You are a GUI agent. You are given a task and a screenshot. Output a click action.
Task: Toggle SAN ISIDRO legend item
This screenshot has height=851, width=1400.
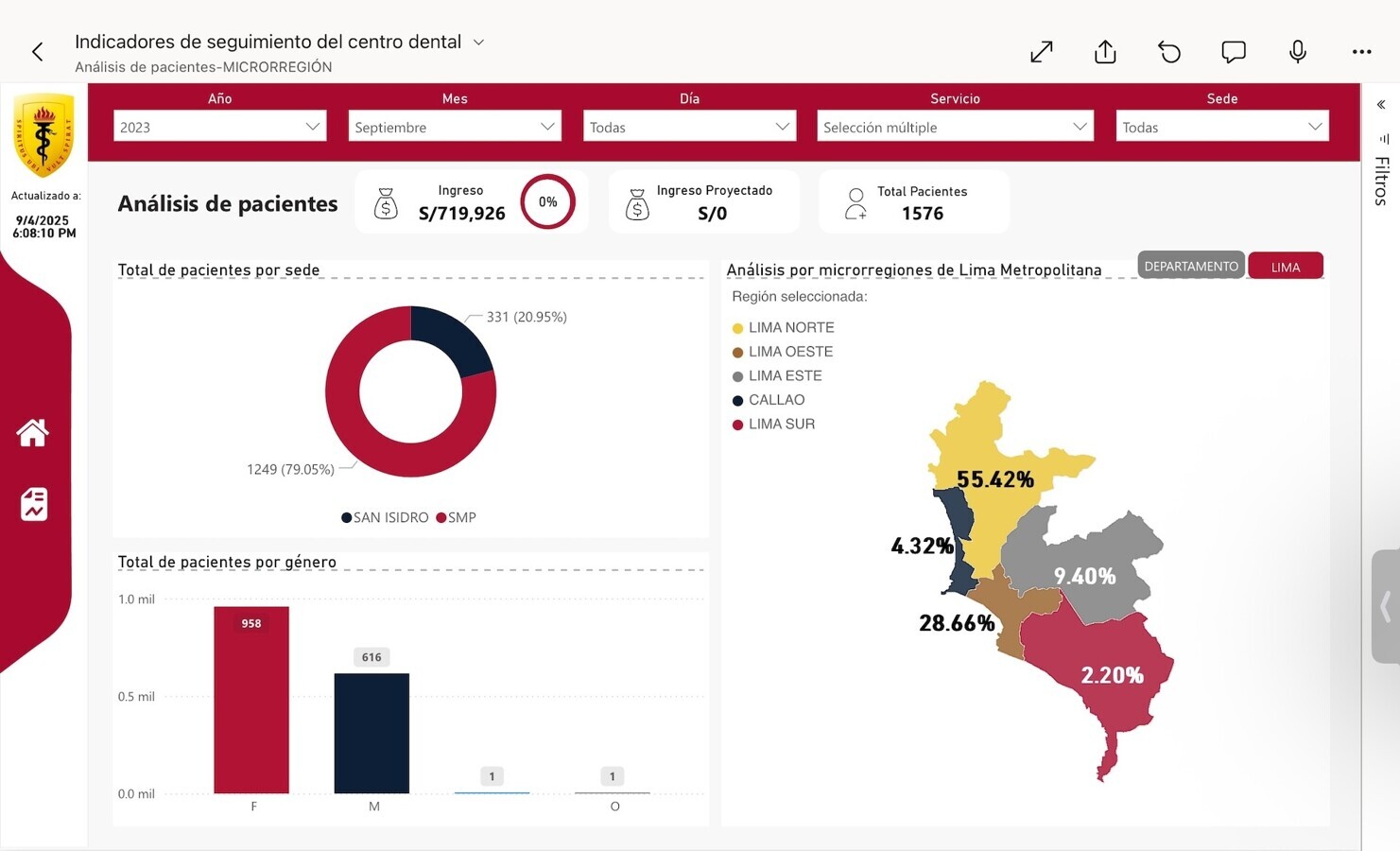pos(385,517)
